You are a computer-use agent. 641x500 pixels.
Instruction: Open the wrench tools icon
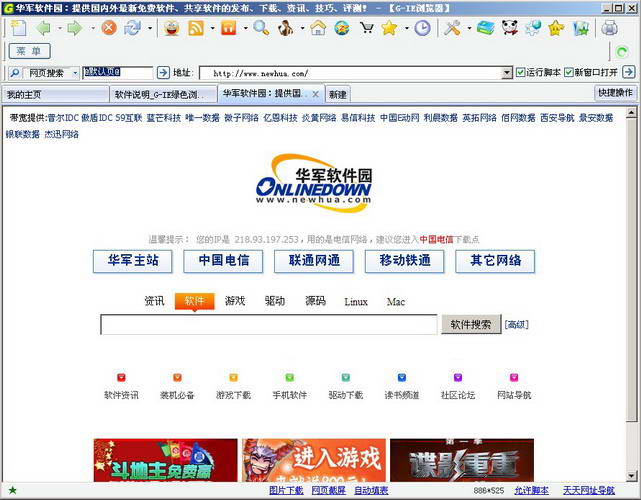(452, 28)
